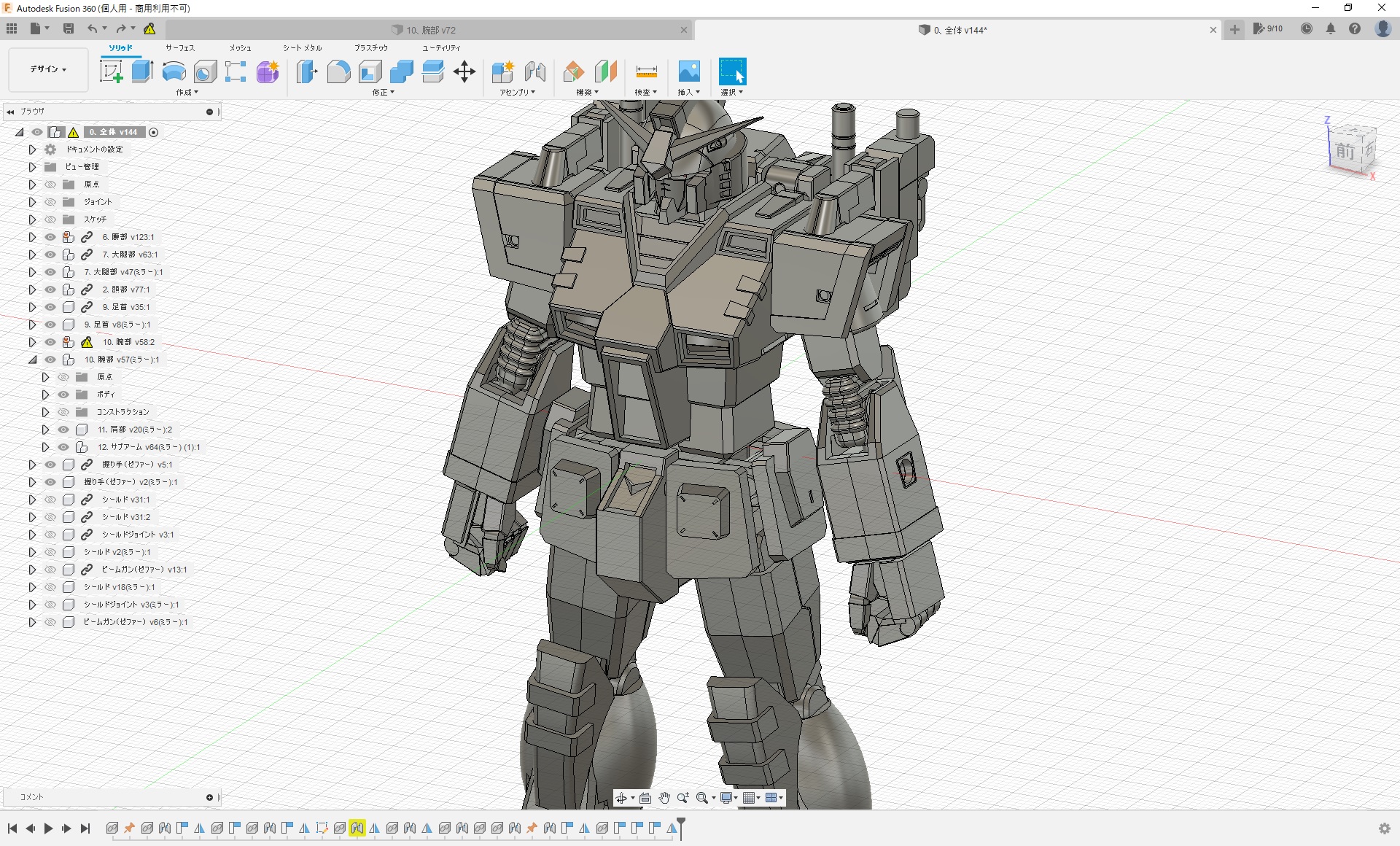
Task: Click the Measure ruler icon
Action: tap(646, 71)
